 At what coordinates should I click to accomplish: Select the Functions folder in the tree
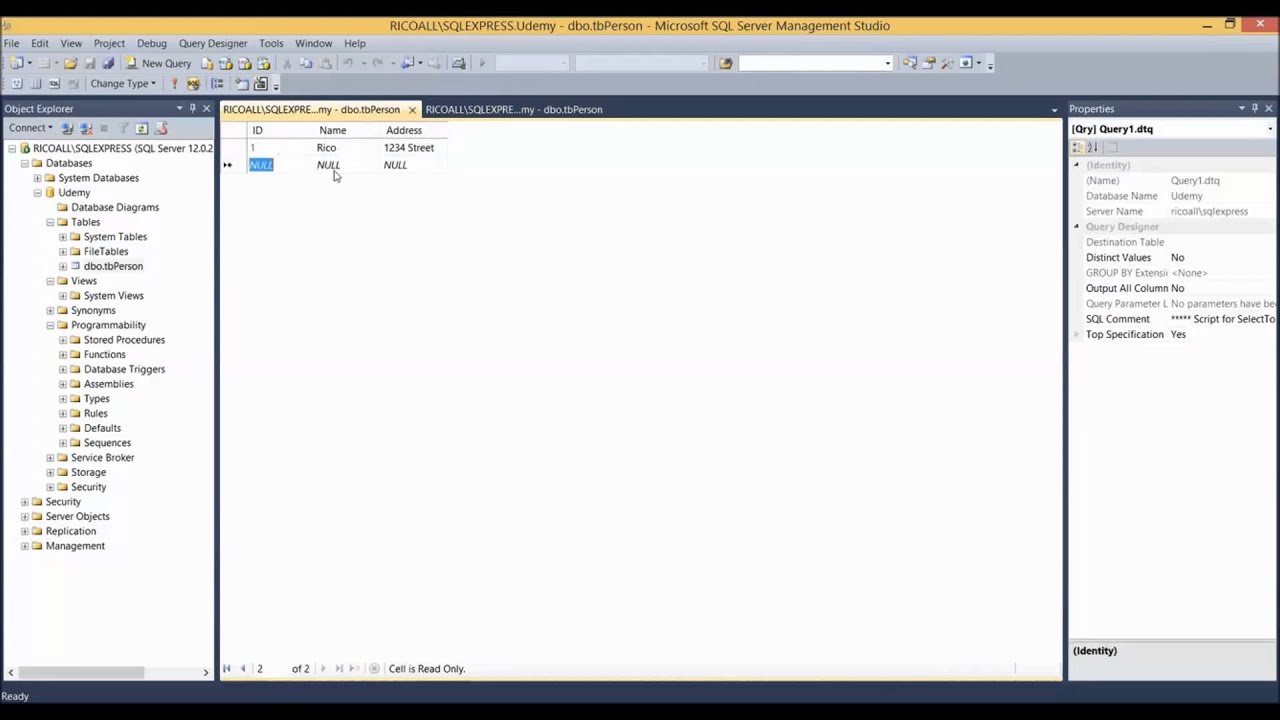tap(104, 354)
